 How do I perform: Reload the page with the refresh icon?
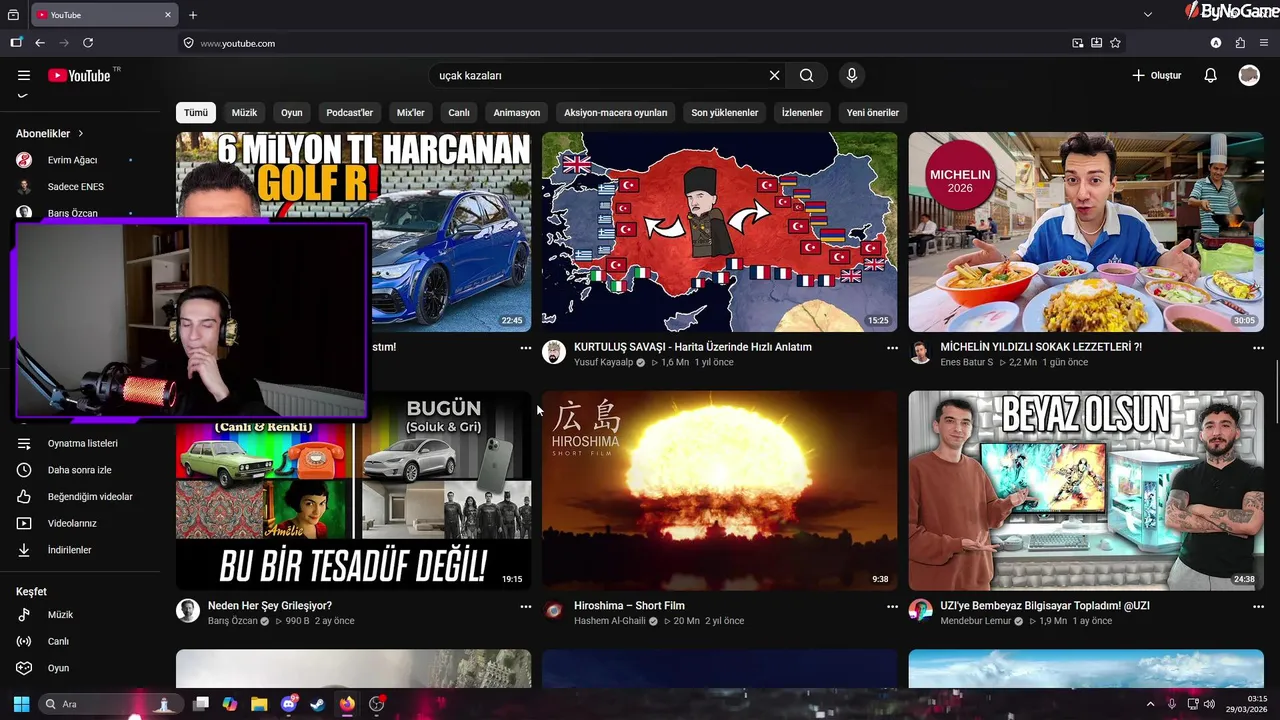88,43
